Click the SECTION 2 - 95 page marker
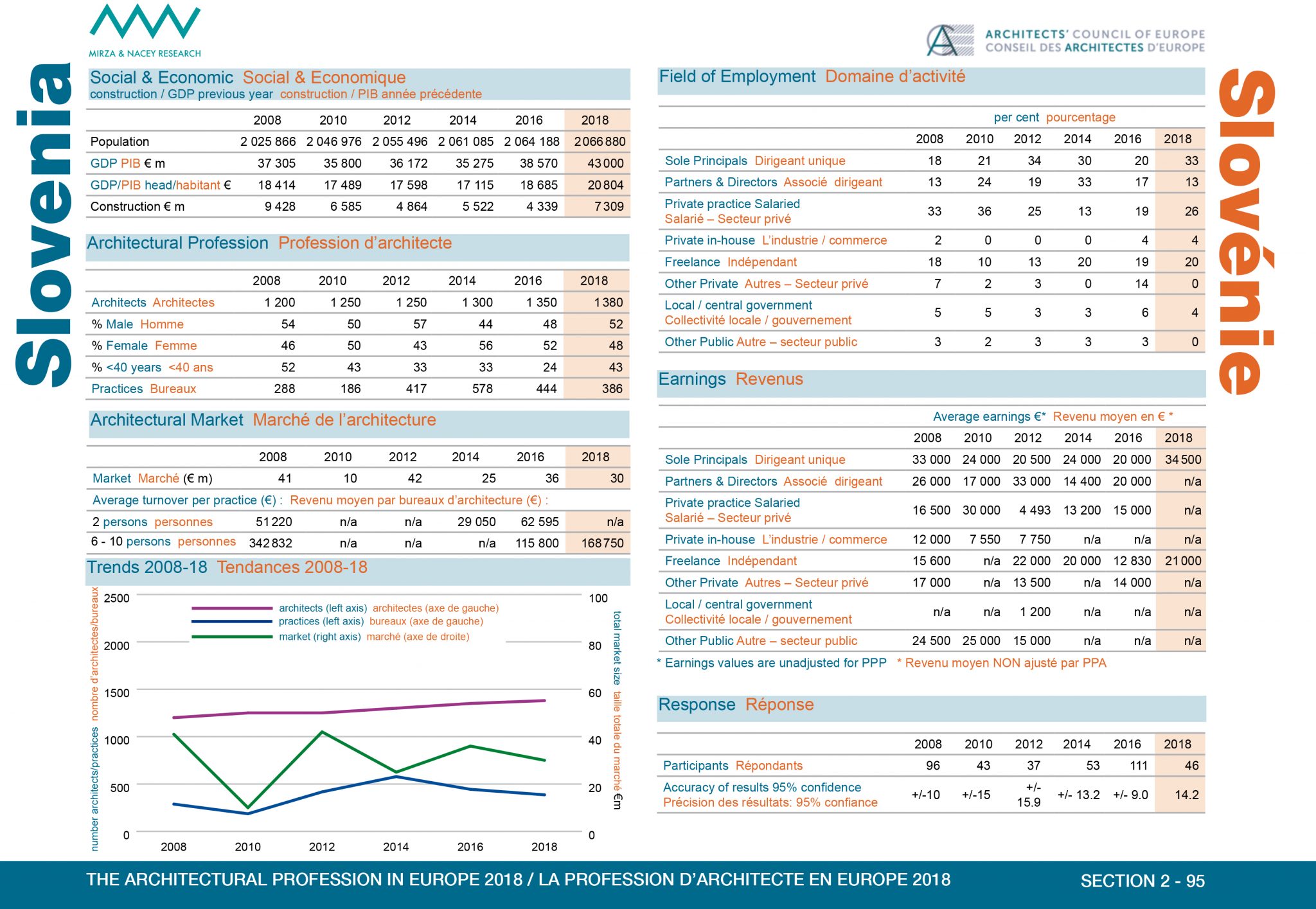This screenshot has width=1316, height=909. point(1143,881)
